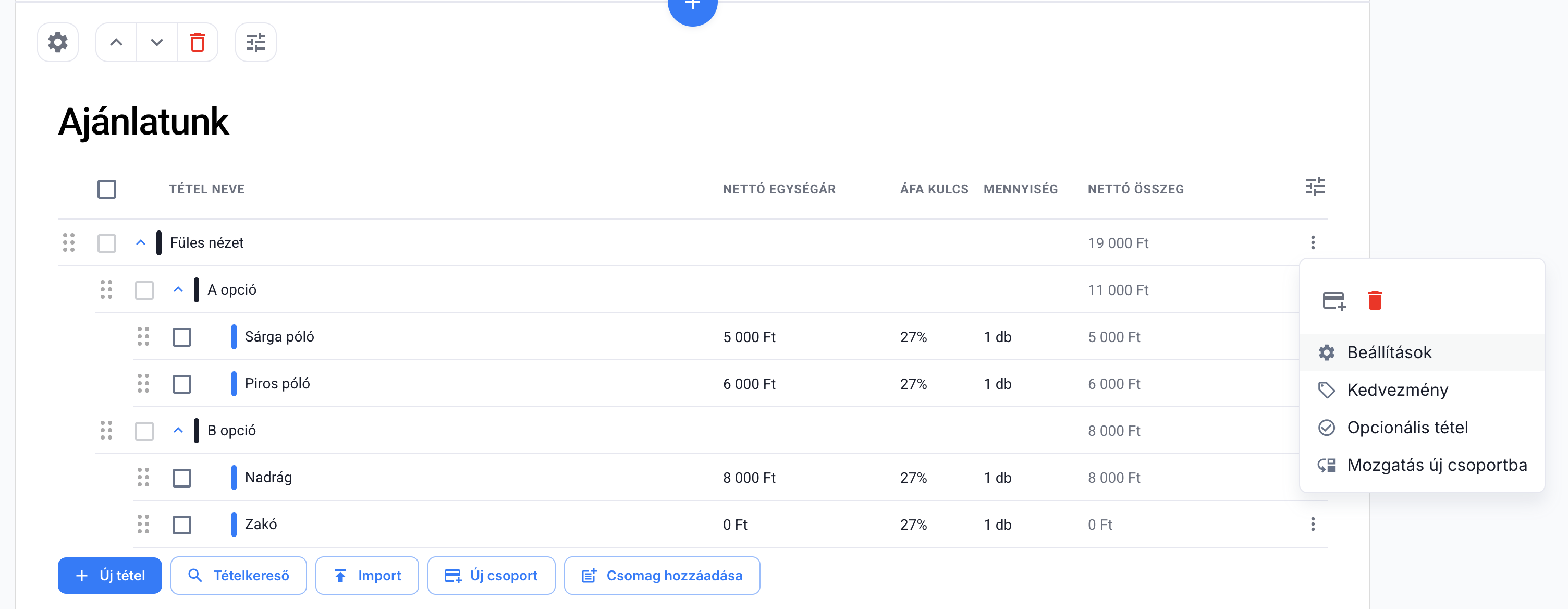
Task: Click the Új tétel button
Action: [x=109, y=576]
